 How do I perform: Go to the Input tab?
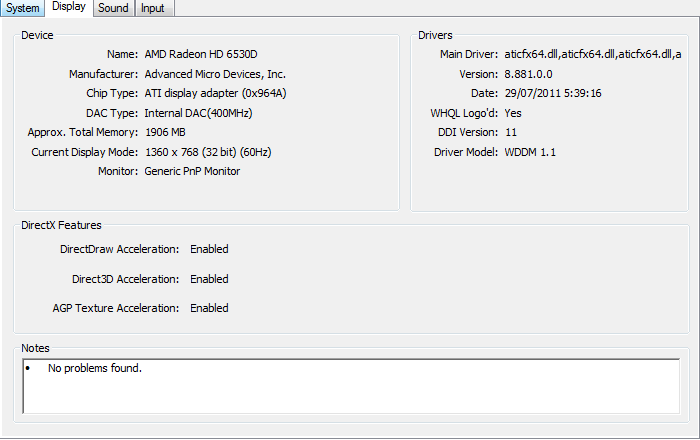(153, 8)
